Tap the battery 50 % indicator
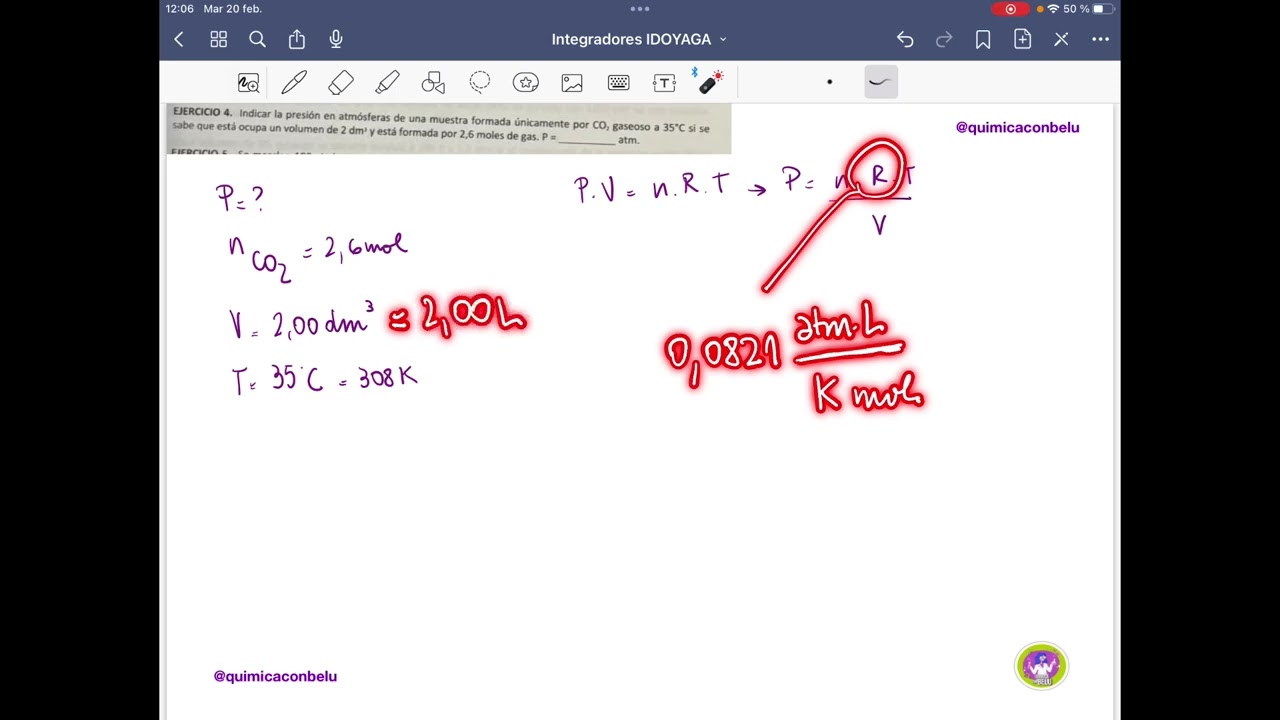 pos(1088,9)
